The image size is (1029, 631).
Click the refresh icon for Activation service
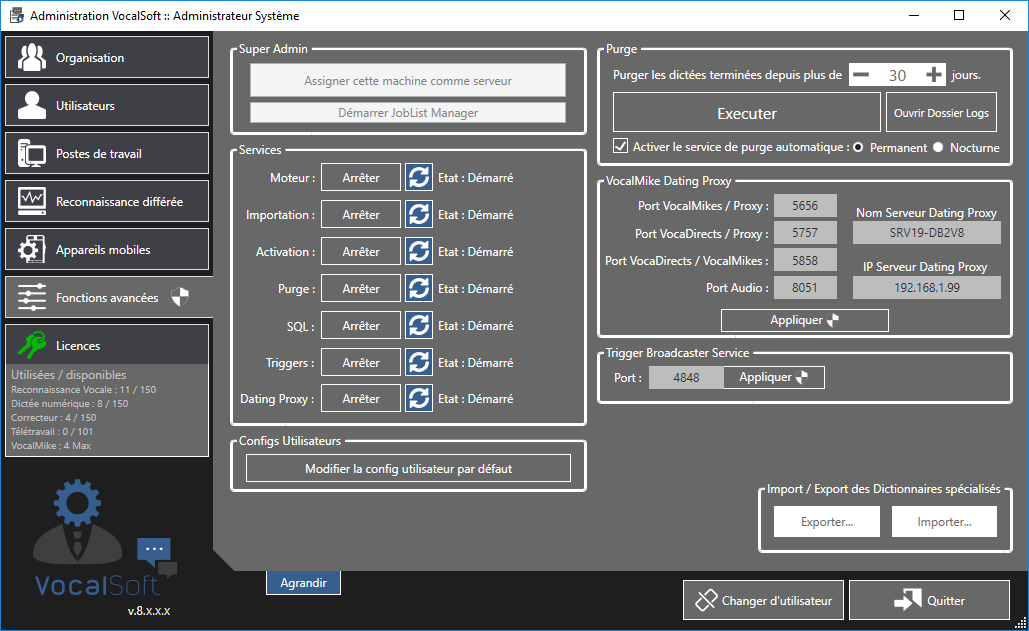[419, 252]
